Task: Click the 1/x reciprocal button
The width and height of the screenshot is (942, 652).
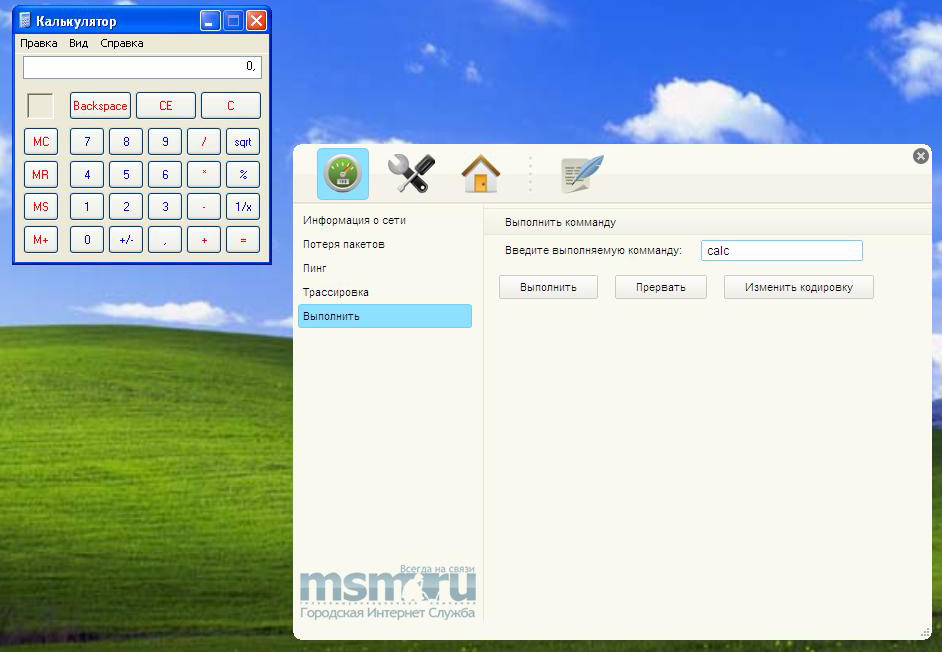Action: point(243,207)
